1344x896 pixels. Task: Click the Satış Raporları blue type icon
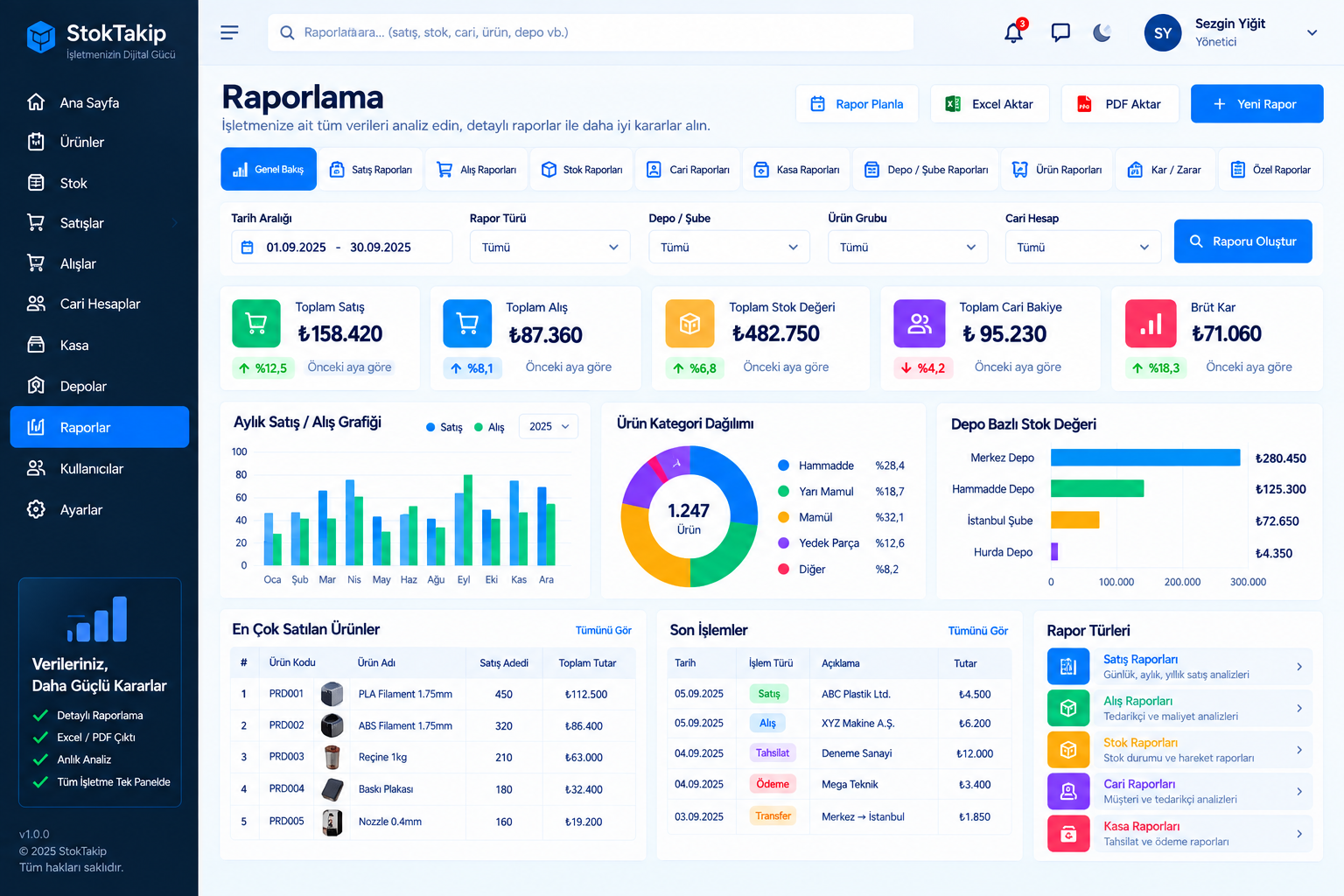[1068, 667]
